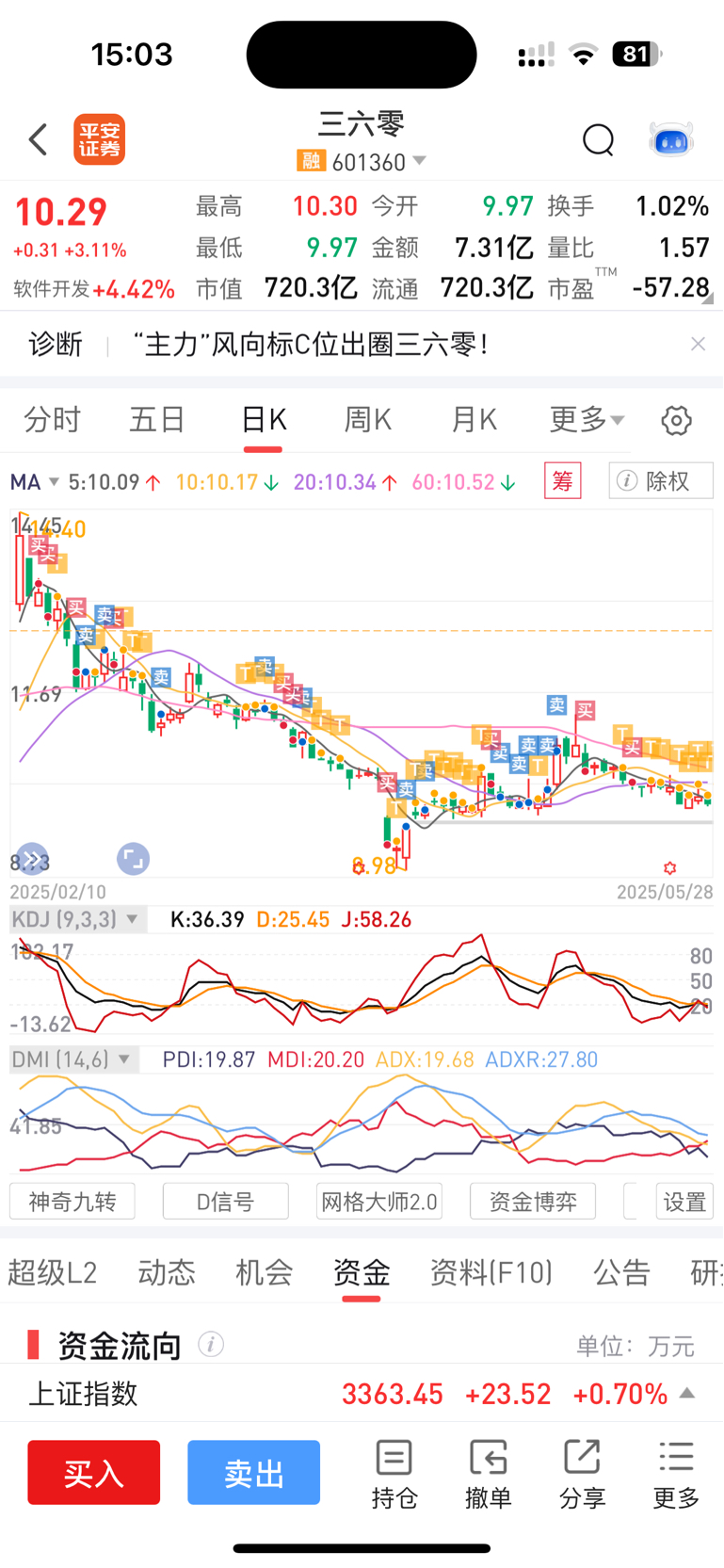Open the 动态 tab
724x1568 pixels.
(167, 1272)
